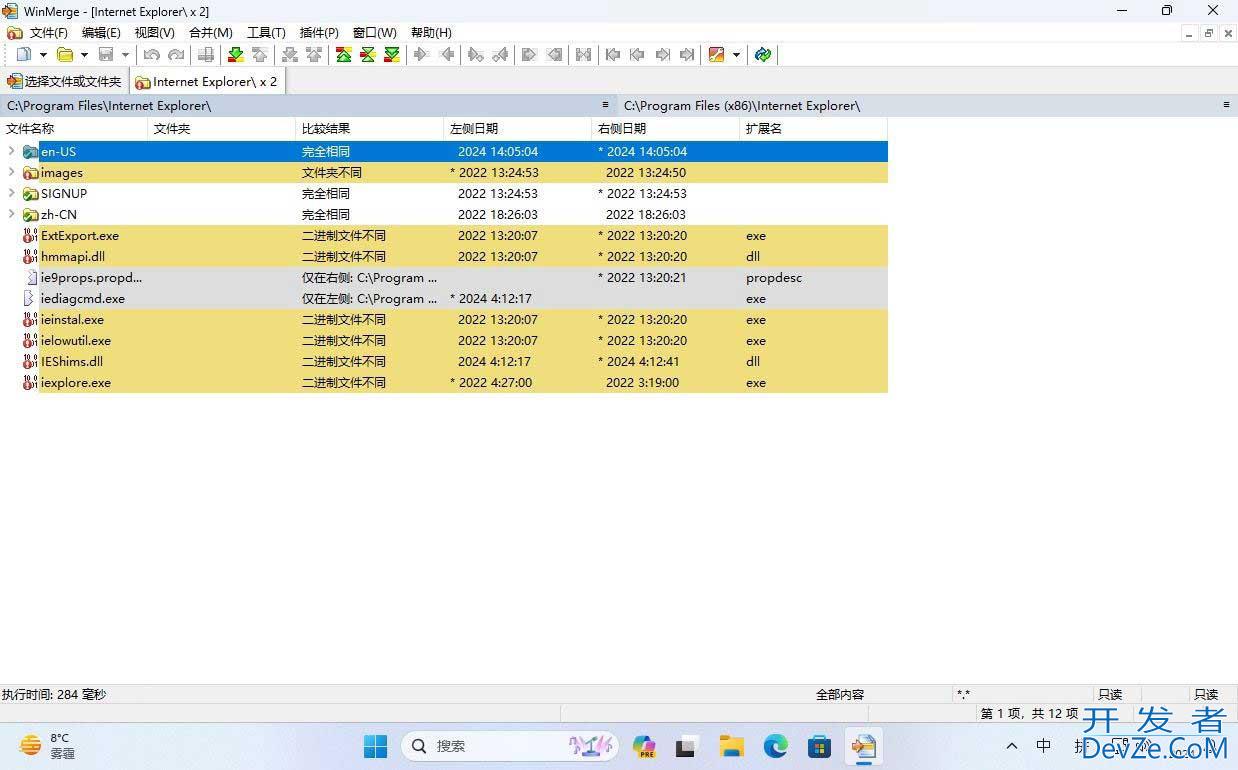Expand the zh-CN folder
Screen dimensions: 1238x770
tap(11, 214)
